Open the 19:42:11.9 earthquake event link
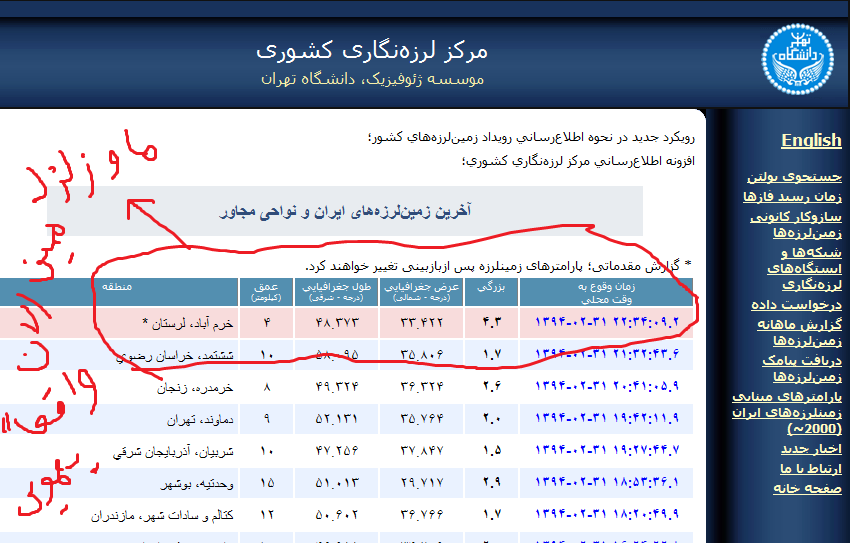 [607, 418]
